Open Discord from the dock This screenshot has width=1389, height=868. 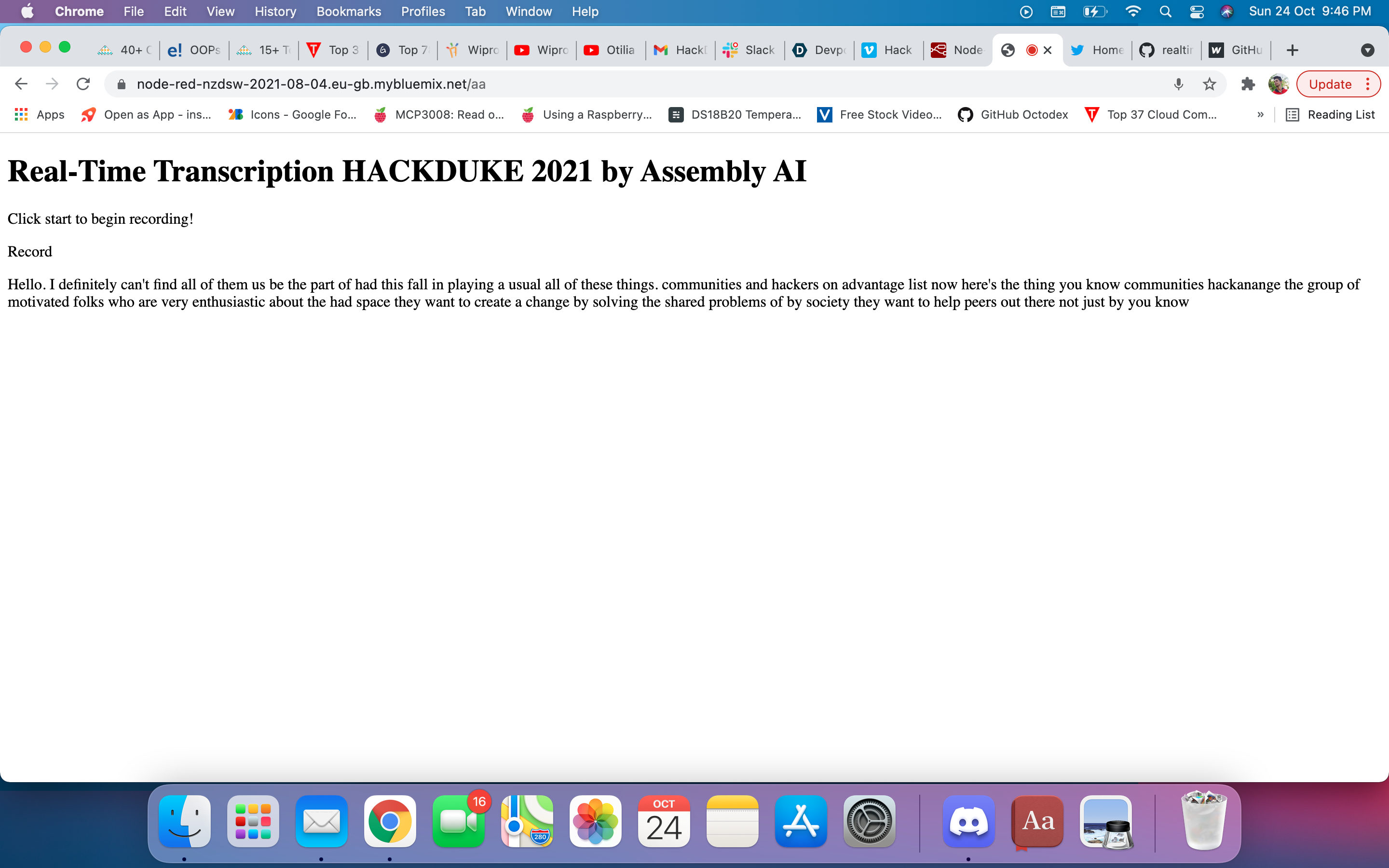pyautogui.click(x=968, y=822)
